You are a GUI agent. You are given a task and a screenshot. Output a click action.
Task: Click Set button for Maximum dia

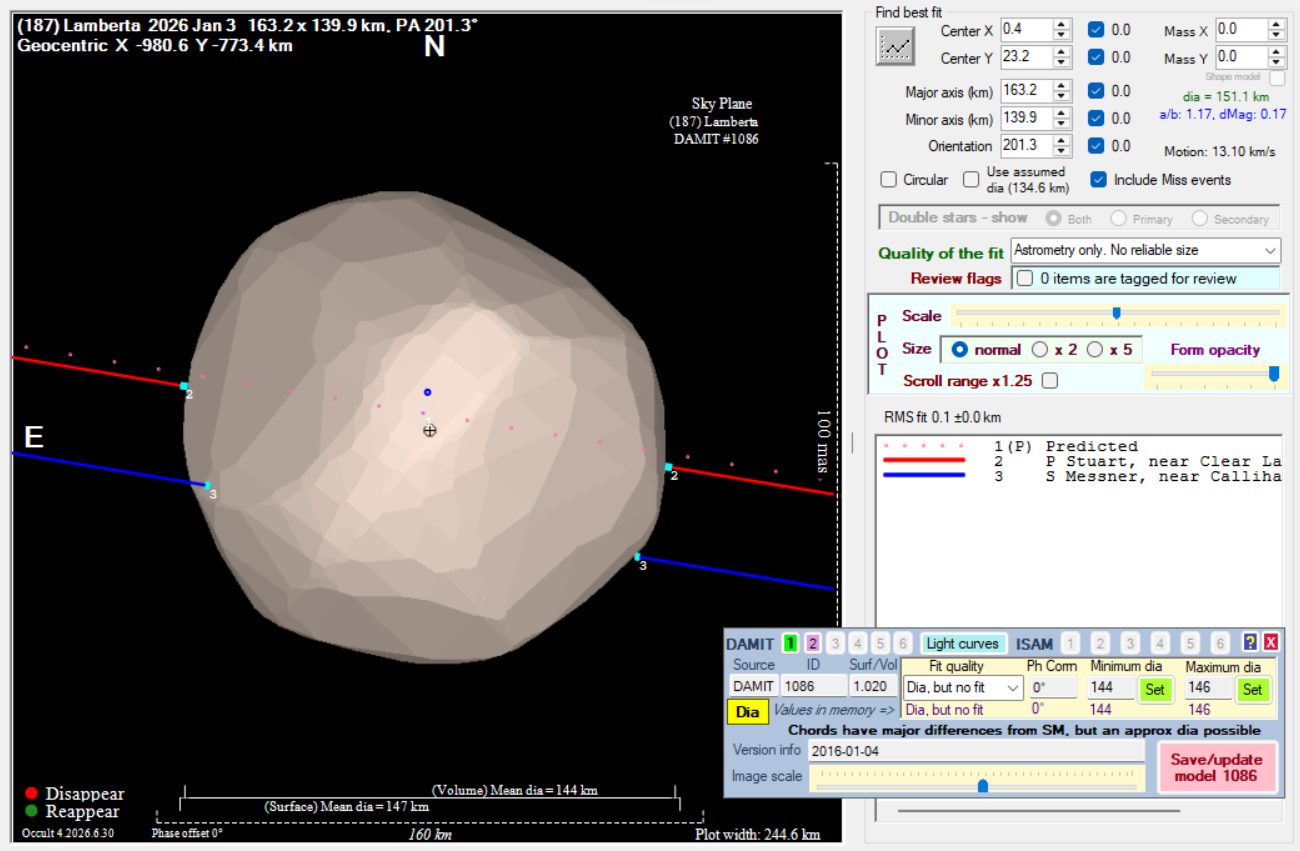pos(1252,688)
